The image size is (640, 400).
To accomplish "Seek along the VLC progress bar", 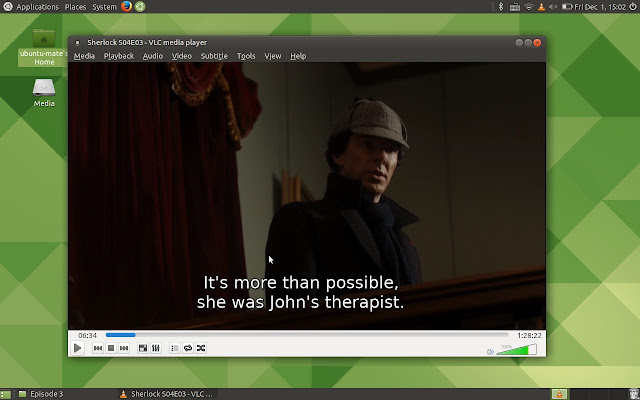I will pyautogui.click(x=307, y=335).
